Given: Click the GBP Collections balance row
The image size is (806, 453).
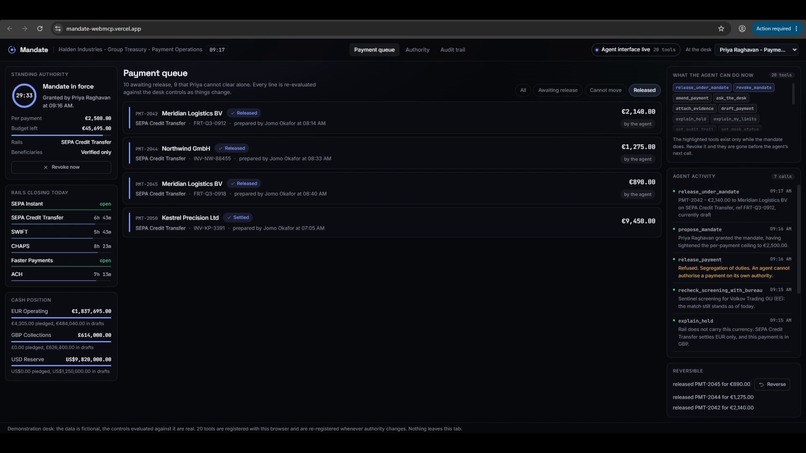Looking at the screenshot, I should tap(61, 341).
